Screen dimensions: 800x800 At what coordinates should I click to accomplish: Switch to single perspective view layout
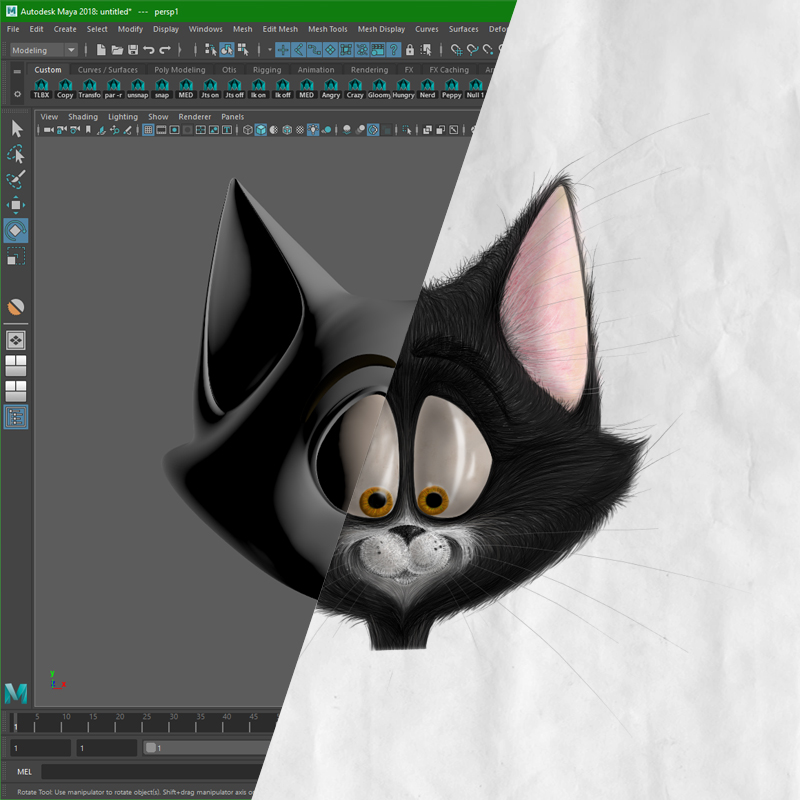coord(16,340)
